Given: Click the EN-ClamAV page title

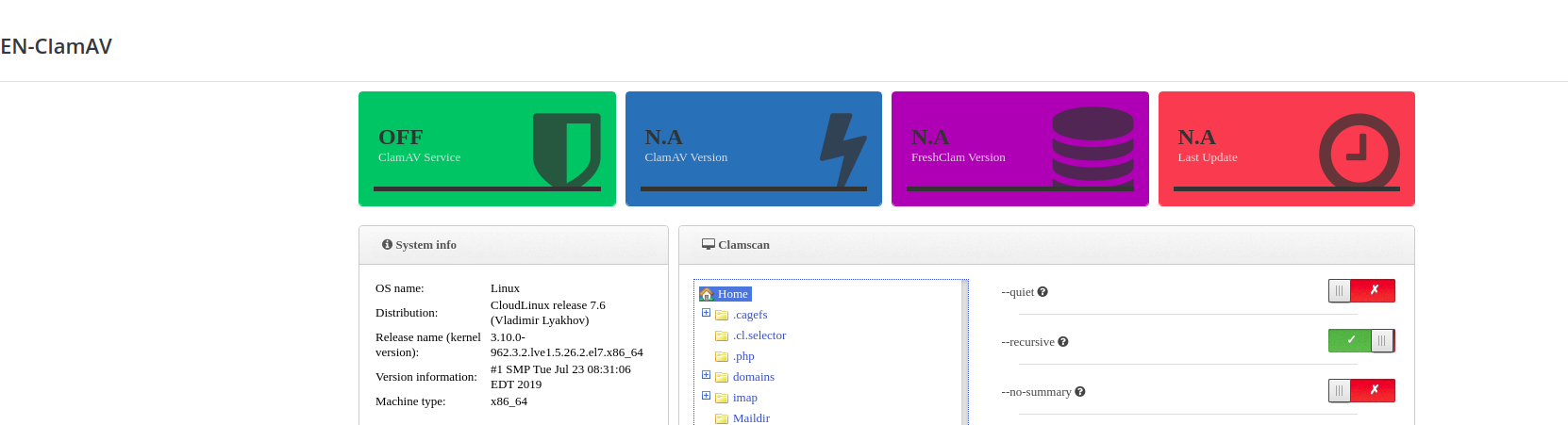Looking at the screenshot, I should point(57,46).
